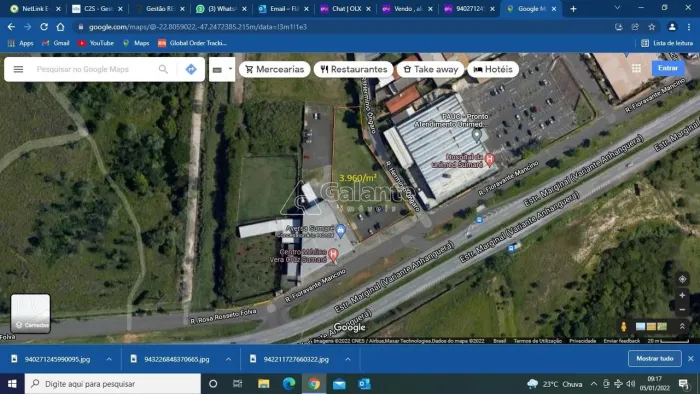Open File Explorer from the taskbar
Viewport: 700px width, 394px height.
pyautogui.click(x=263, y=384)
